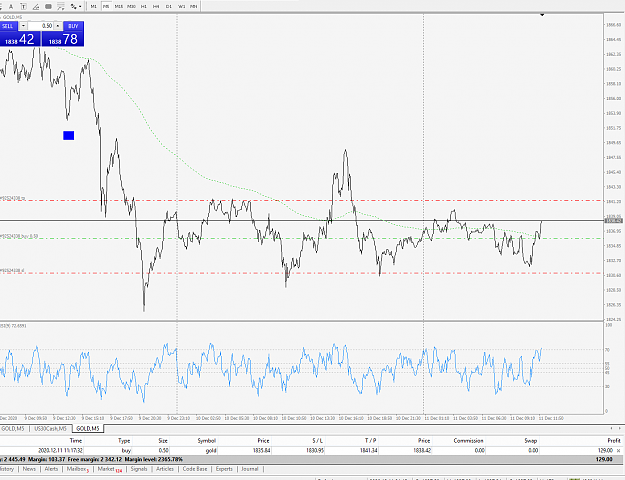Click the blue square chart marker
Screen dimensions: 625x480
[69, 136]
